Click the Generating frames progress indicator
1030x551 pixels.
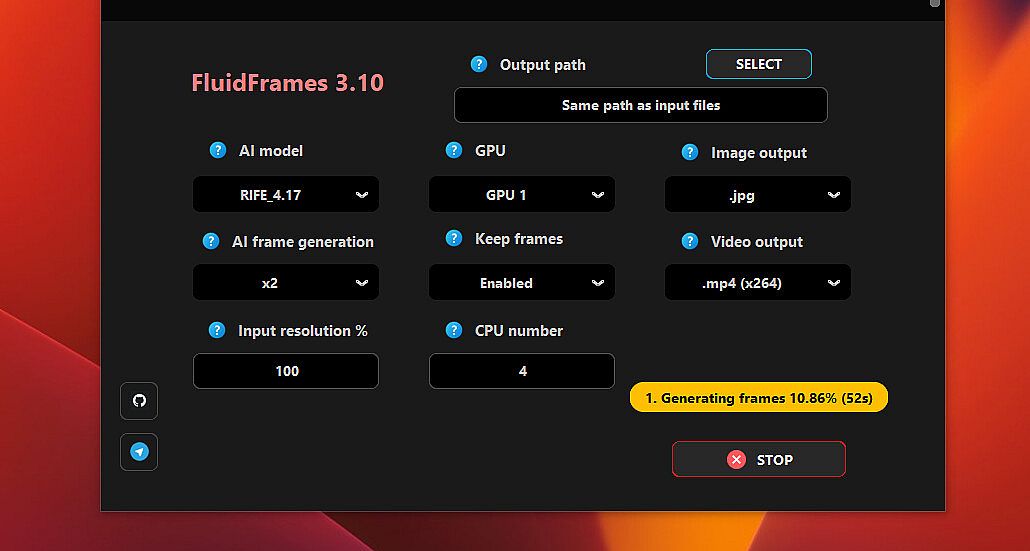pyautogui.click(x=759, y=398)
